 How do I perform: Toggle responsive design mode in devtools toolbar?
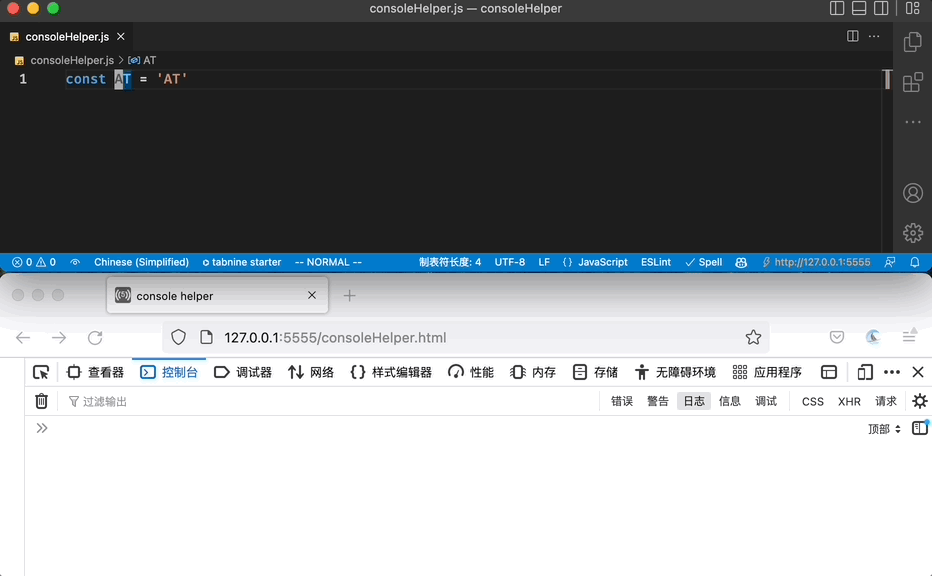coord(864,372)
